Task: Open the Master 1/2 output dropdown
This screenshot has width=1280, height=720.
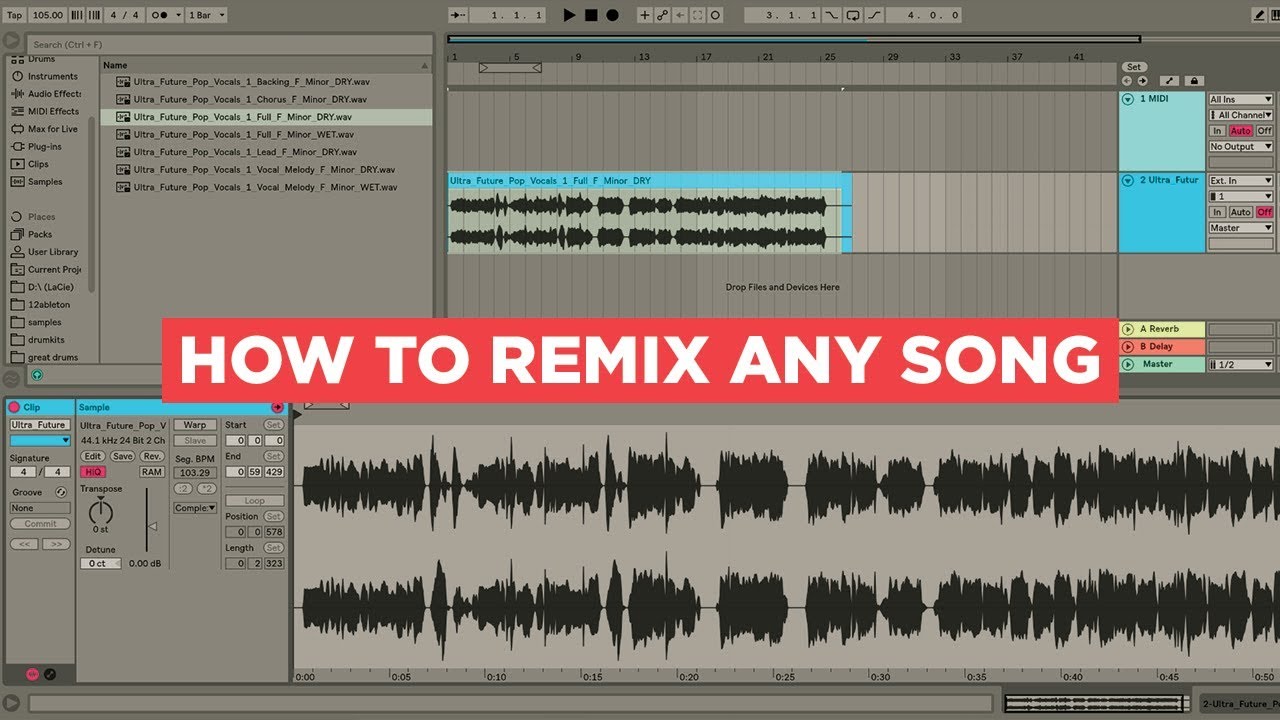Action: point(1241,364)
